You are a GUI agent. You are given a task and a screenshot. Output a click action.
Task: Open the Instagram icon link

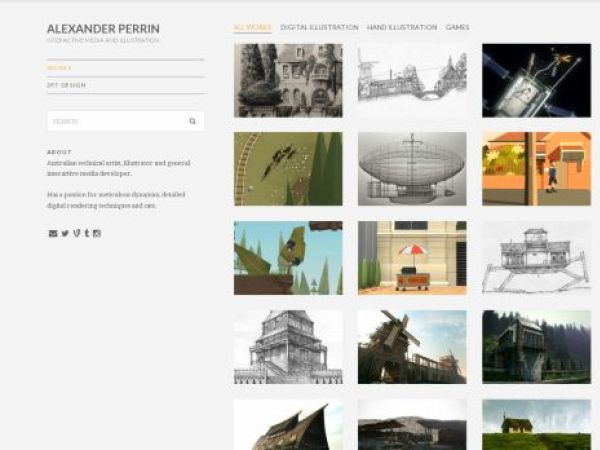(x=97, y=233)
